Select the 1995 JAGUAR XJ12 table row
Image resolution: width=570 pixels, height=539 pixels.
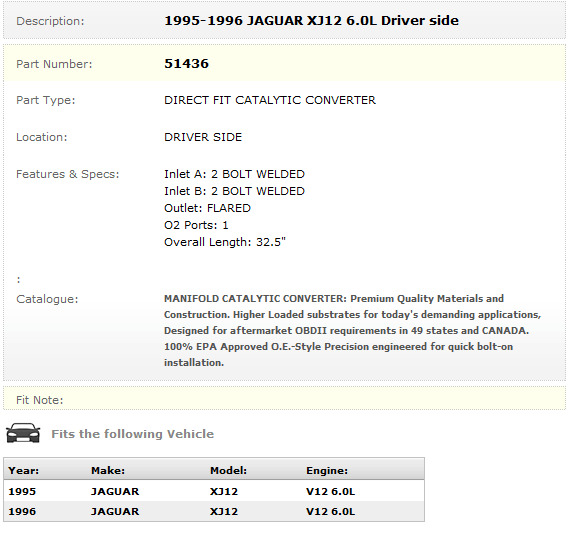[x=214, y=491]
